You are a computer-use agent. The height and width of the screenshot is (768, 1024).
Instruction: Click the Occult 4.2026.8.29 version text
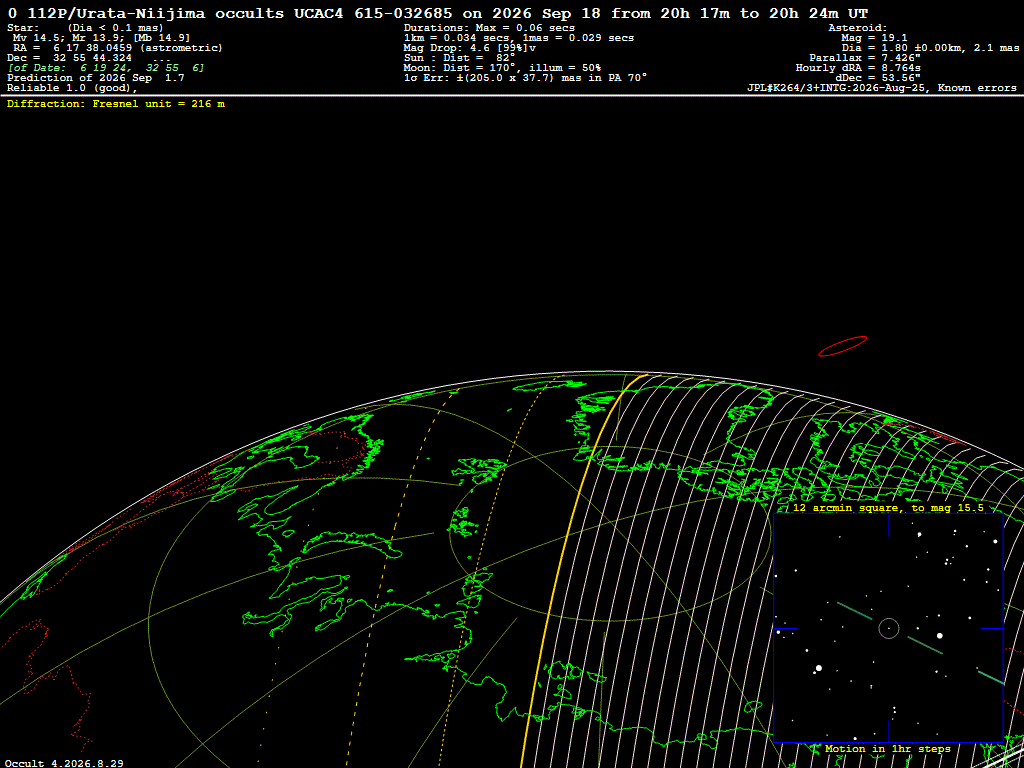point(64,763)
